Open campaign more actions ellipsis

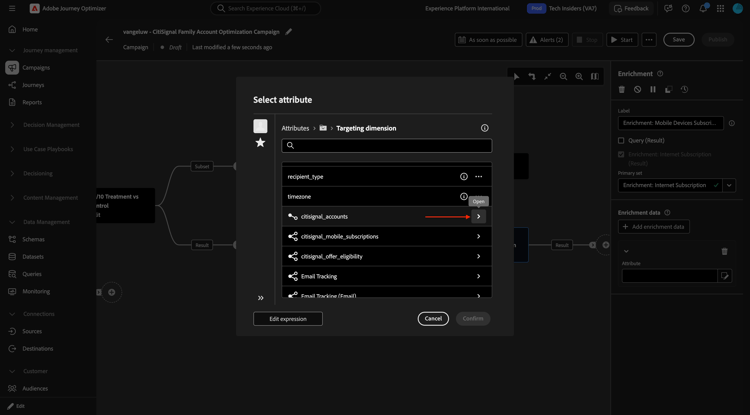point(649,40)
